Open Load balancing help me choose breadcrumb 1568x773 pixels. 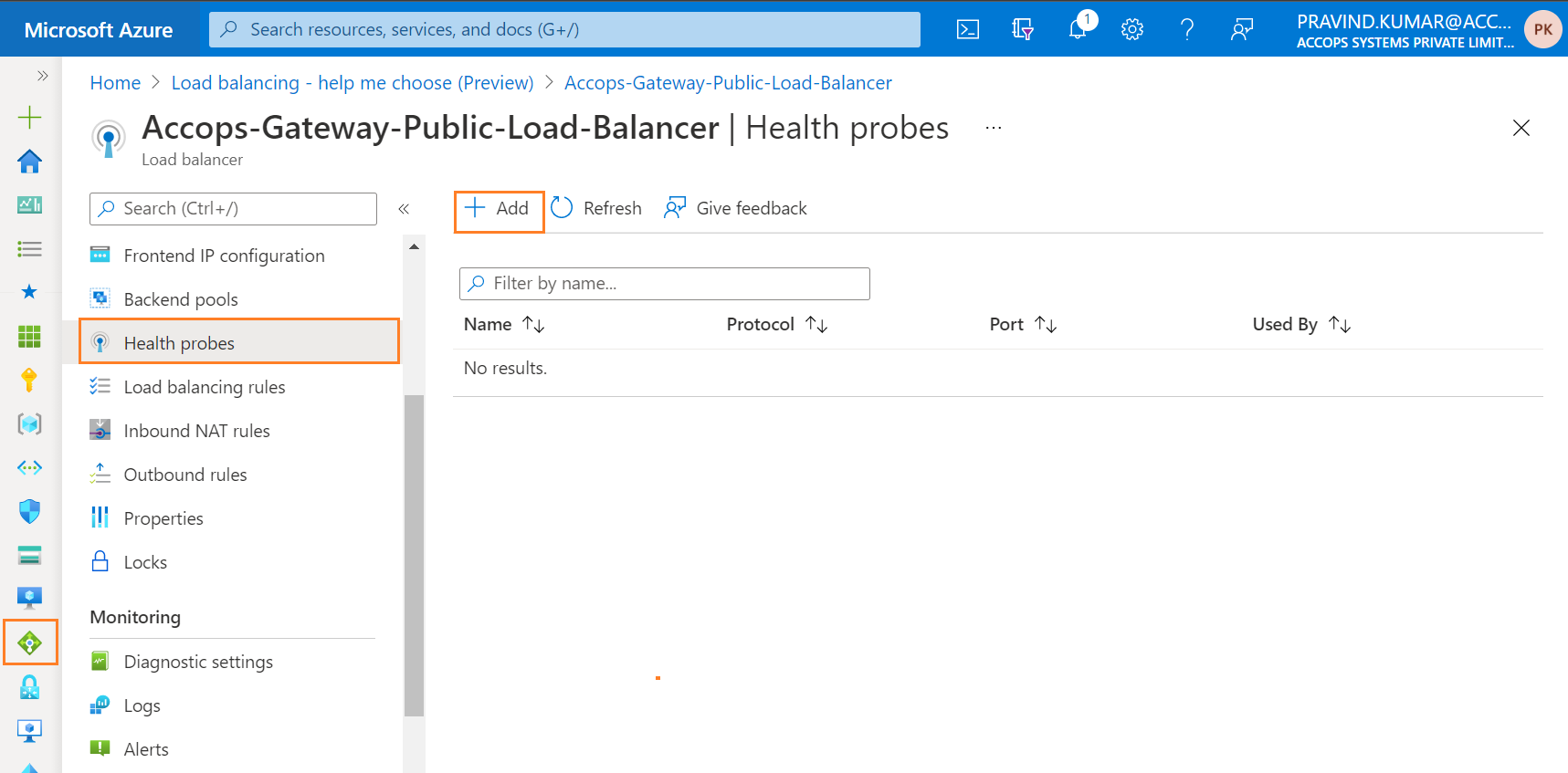(x=353, y=83)
